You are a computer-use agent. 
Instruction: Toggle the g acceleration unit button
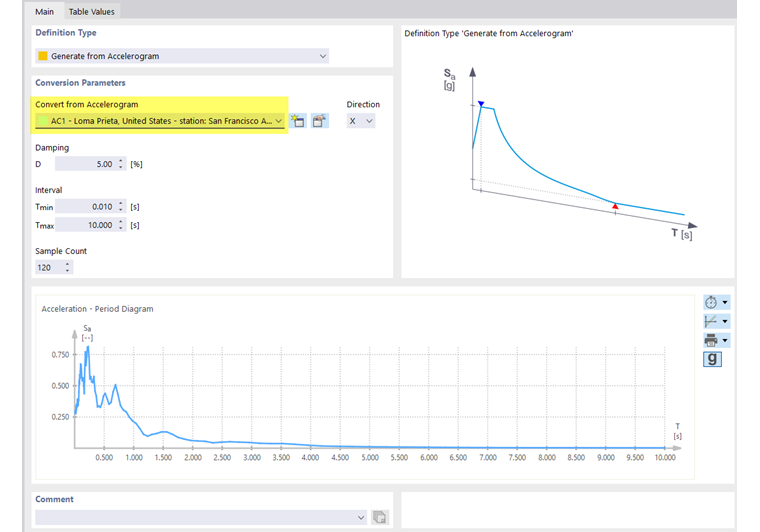click(x=712, y=359)
